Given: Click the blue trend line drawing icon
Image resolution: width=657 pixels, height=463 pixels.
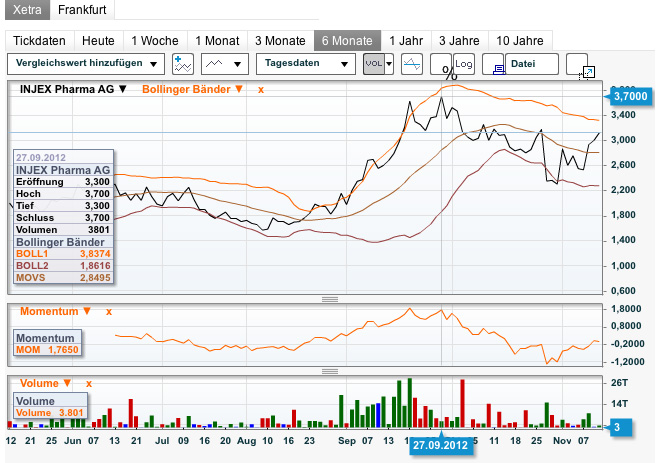Looking at the screenshot, I should point(411,64).
